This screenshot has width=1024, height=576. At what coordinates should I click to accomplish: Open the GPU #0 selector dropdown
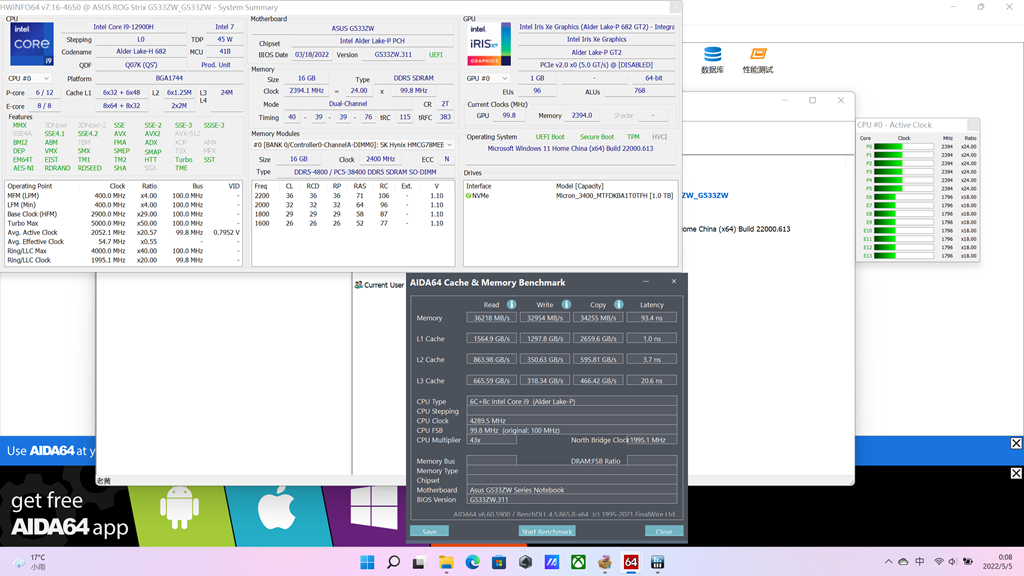coord(487,78)
